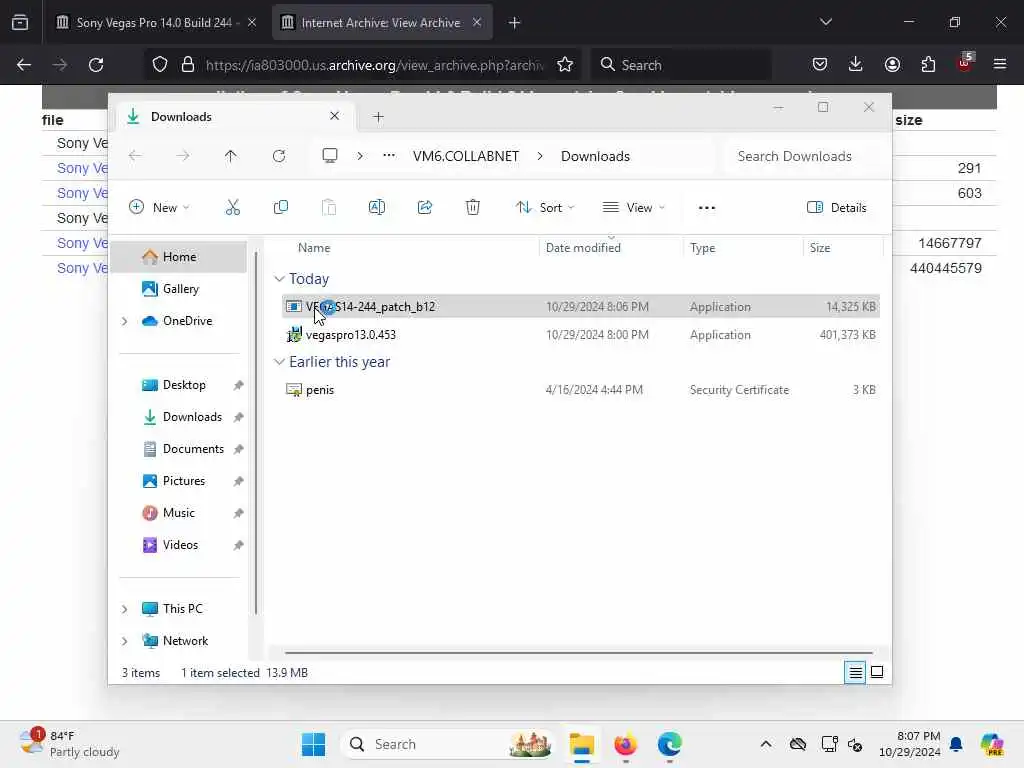Select the Security Certificate file row
Image resolution: width=1024 pixels, height=768 pixels.
tap(581, 390)
